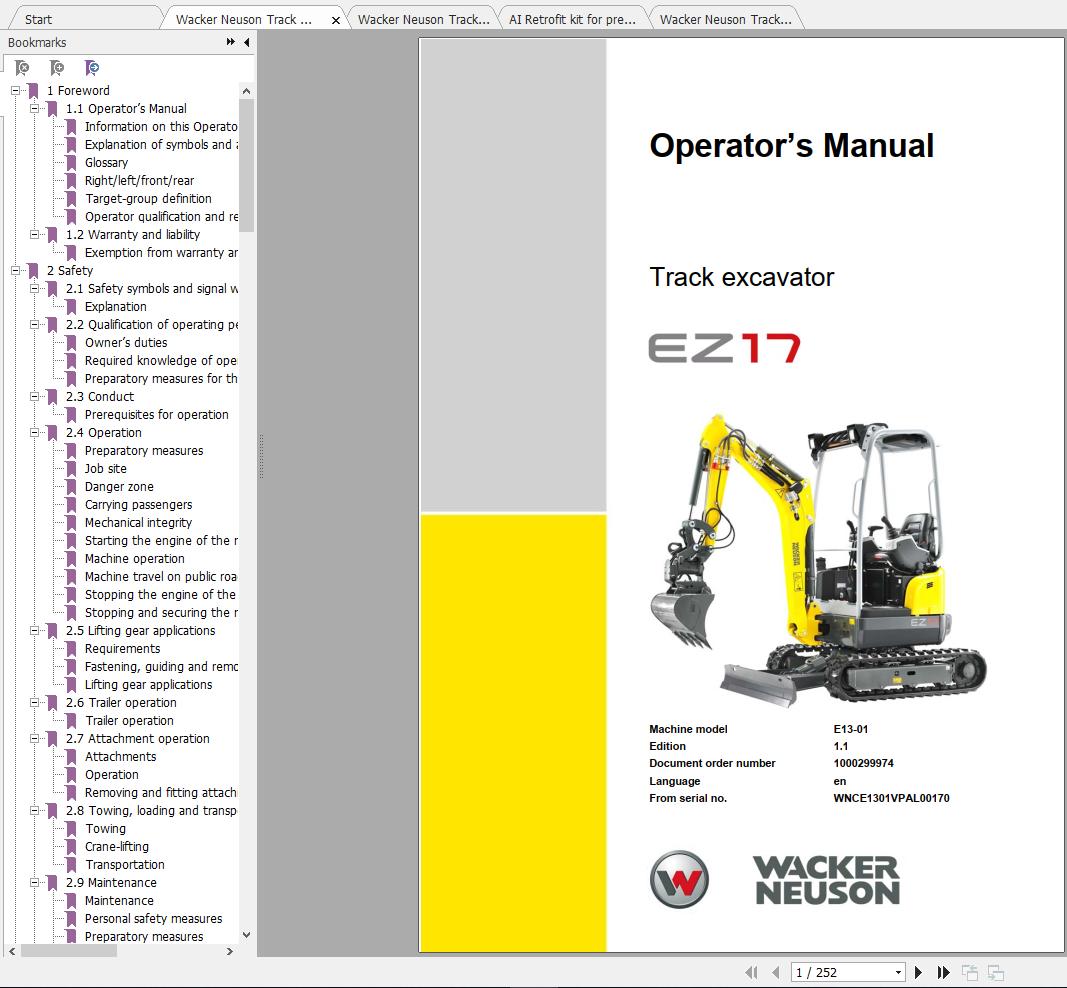This screenshot has width=1067, height=988.
Task: Collapse the 1.1 Operator's Manual node
Action: 34,108
